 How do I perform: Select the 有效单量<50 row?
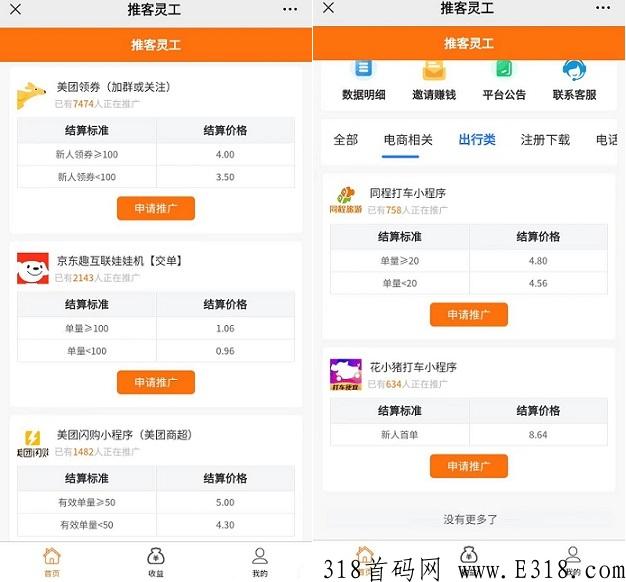coord(156,525)
